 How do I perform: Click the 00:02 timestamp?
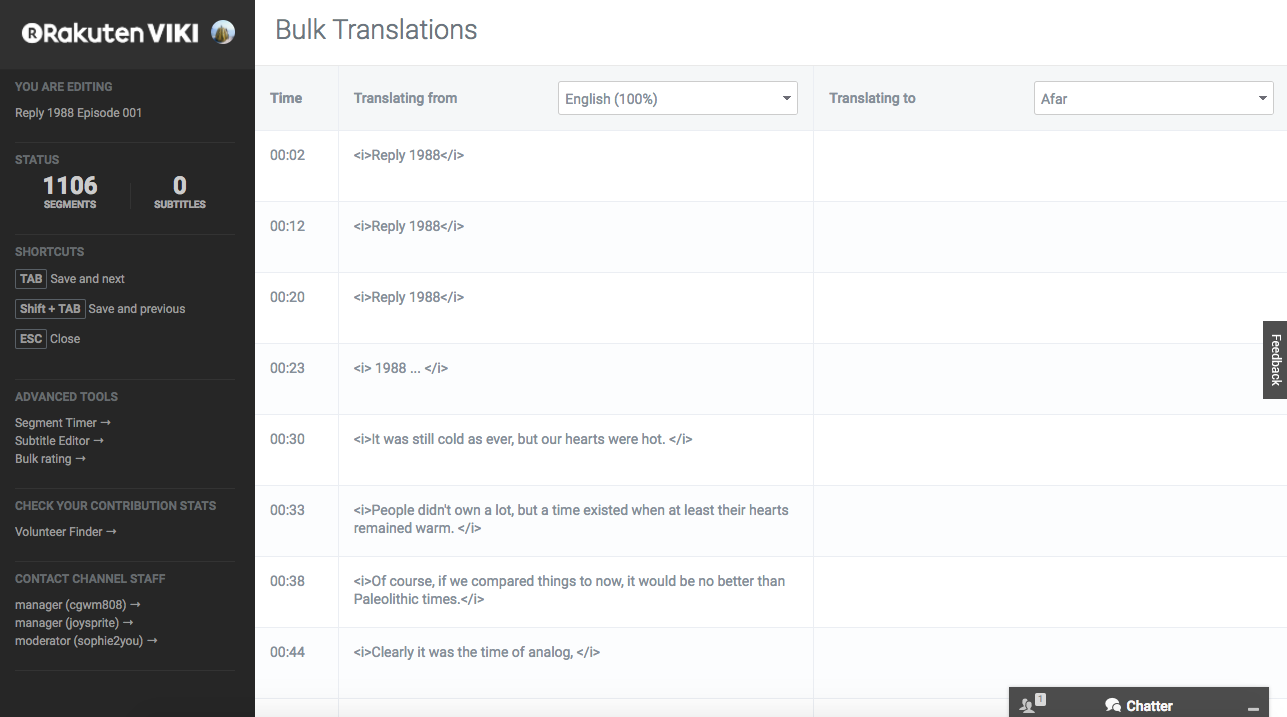(x=287, y=155)
